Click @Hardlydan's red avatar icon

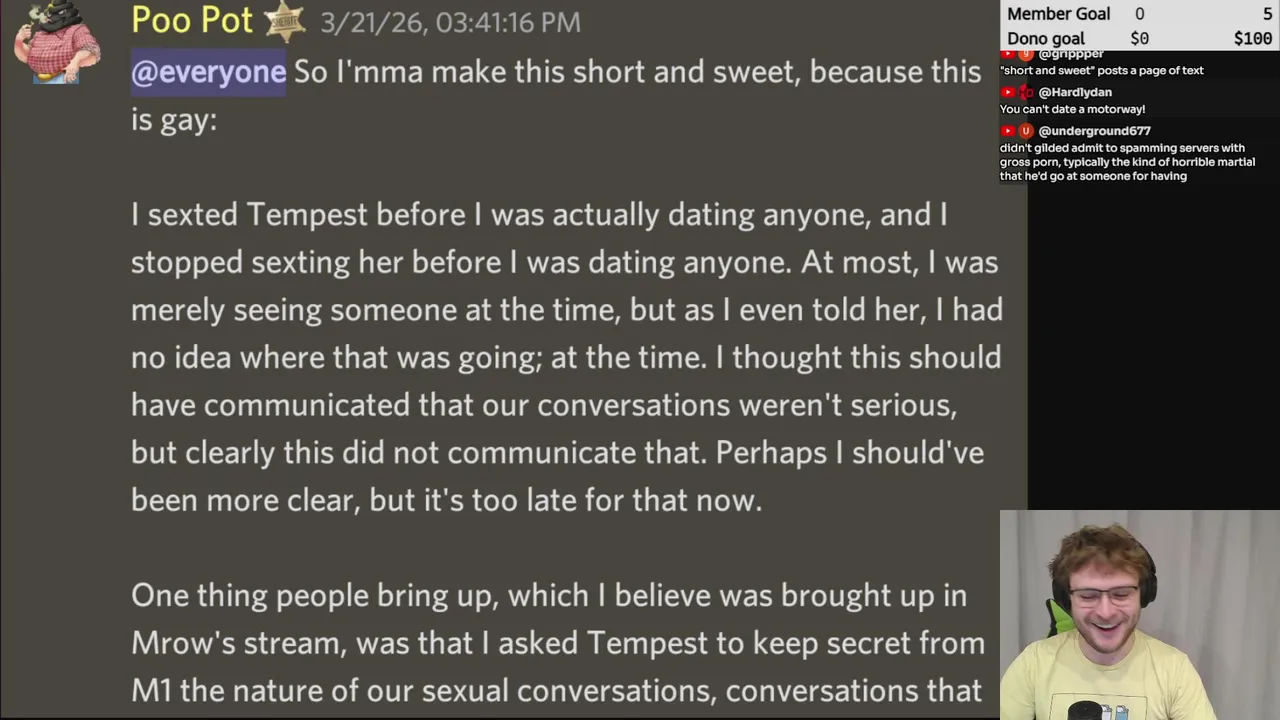tap(1025, 92)
